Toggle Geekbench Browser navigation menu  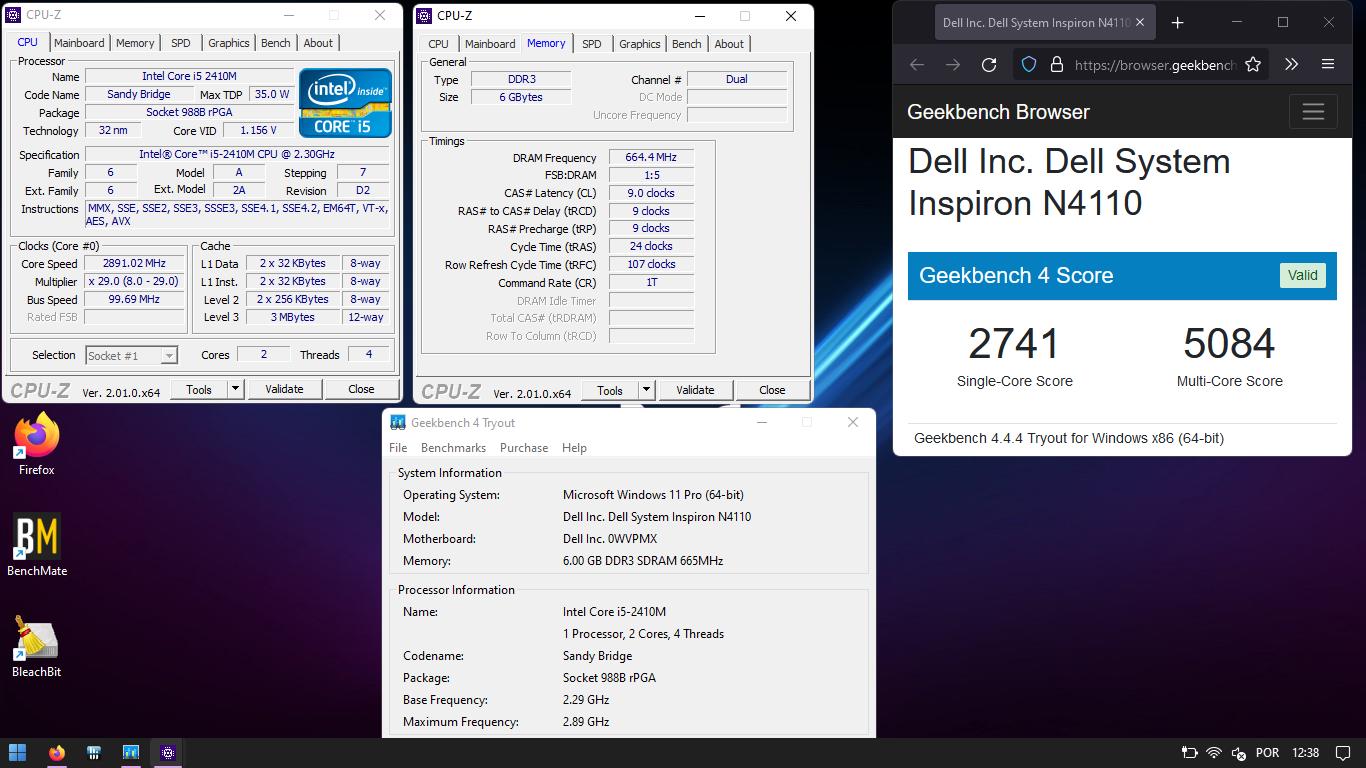tap(1313, 112)
